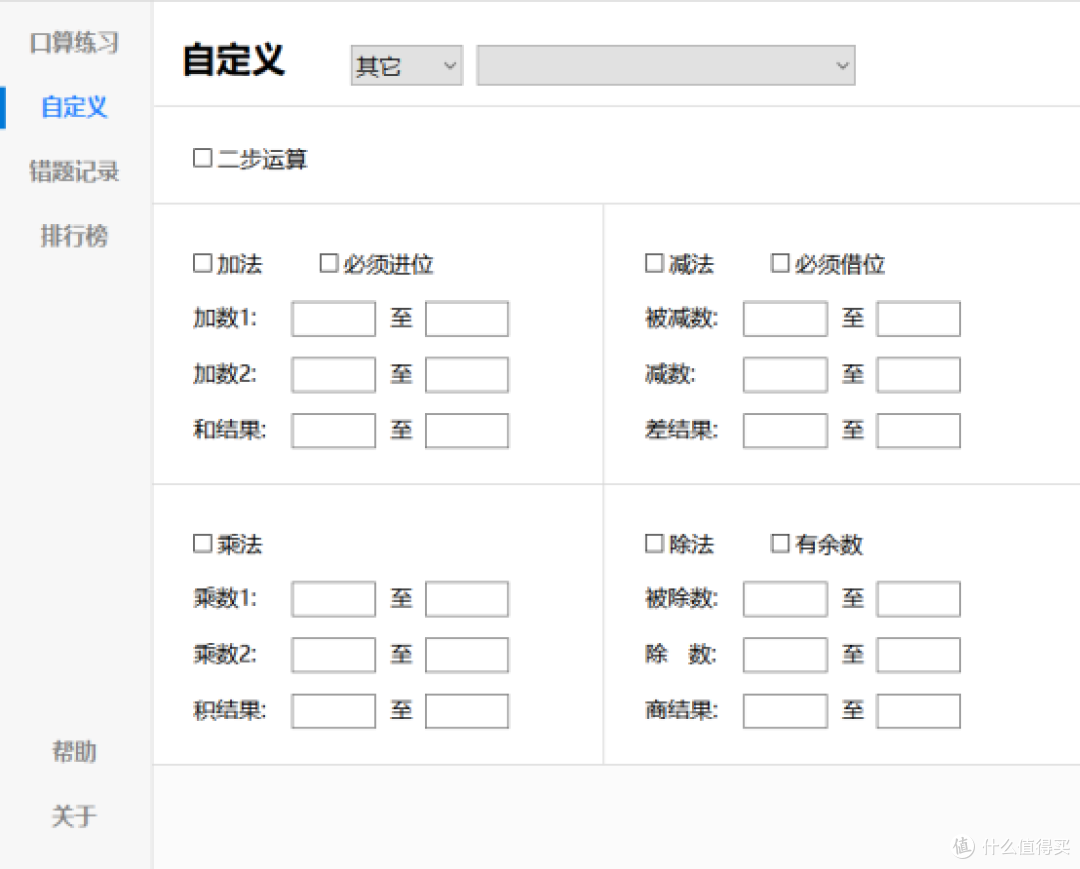Click the 被除数 minimum value field
The image size is (1080, 869).
[785, 599]
